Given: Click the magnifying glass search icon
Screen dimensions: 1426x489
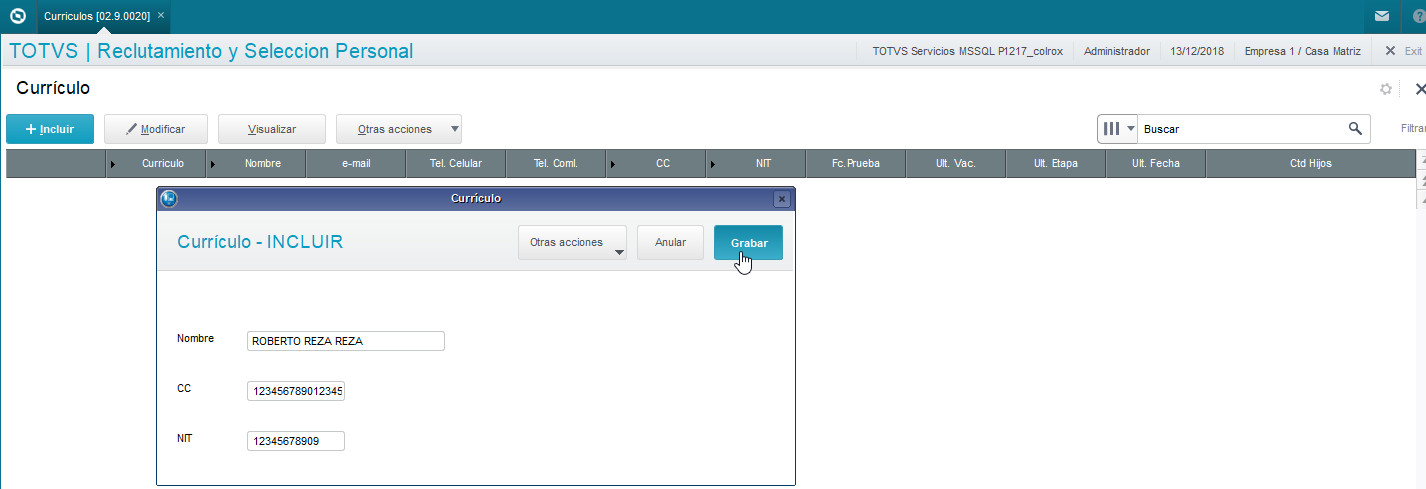Looking at the screenshot, I should [1355, 128].
